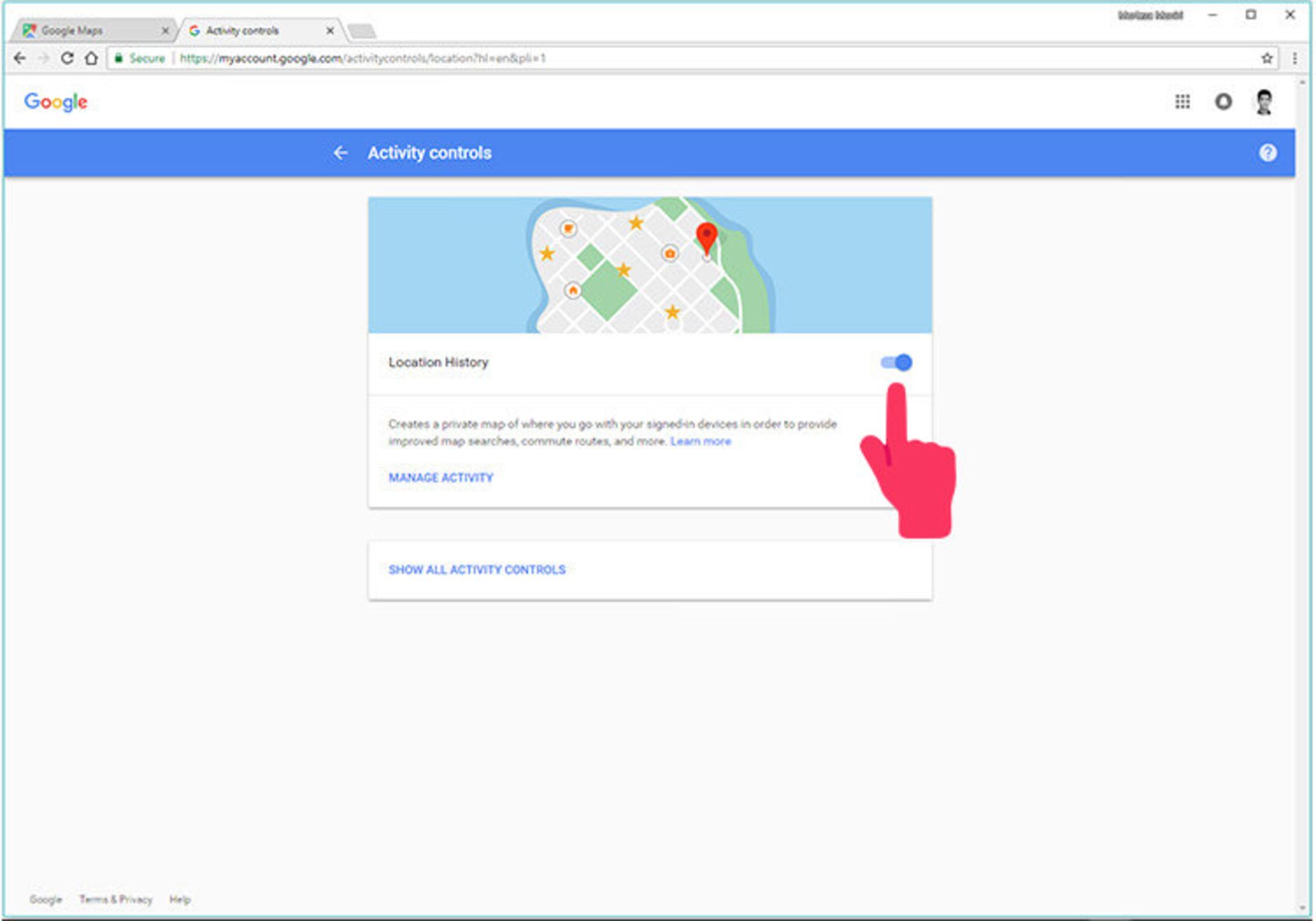Click the Activity controls header title
1316x921 pixels.
coord(429,153)
